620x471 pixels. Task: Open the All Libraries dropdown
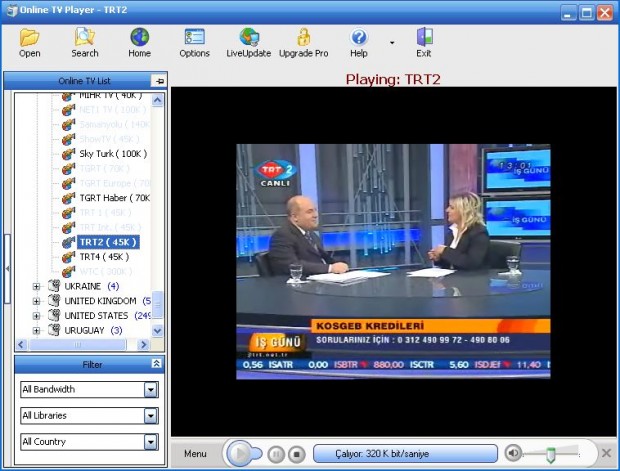coord(151,416)
